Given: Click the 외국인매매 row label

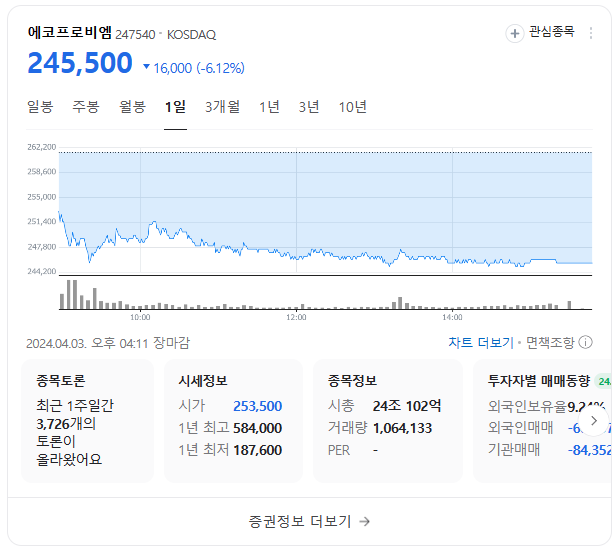Looking at the screenshot, I should point(520,428).
